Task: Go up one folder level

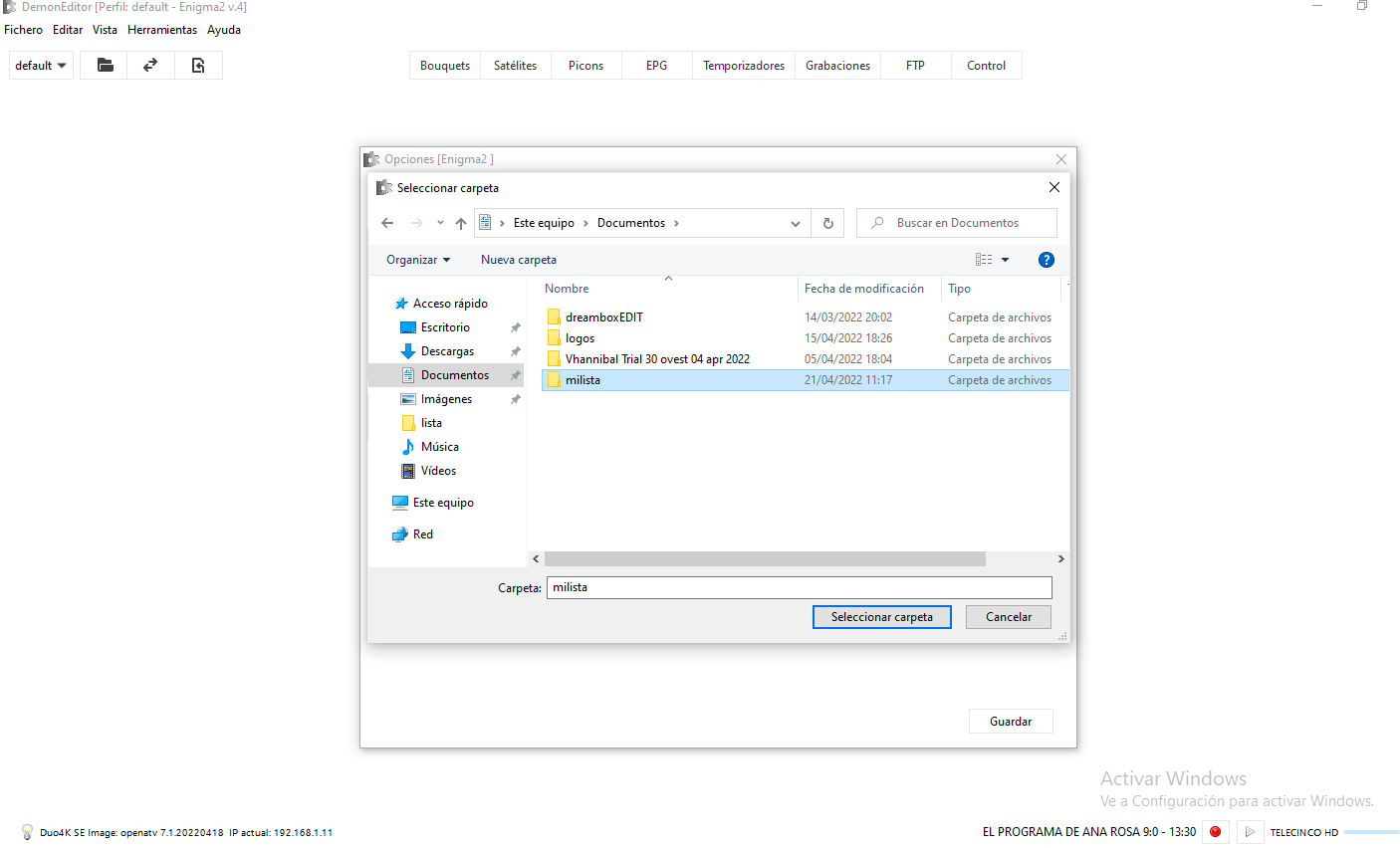Action: [461, 223]
